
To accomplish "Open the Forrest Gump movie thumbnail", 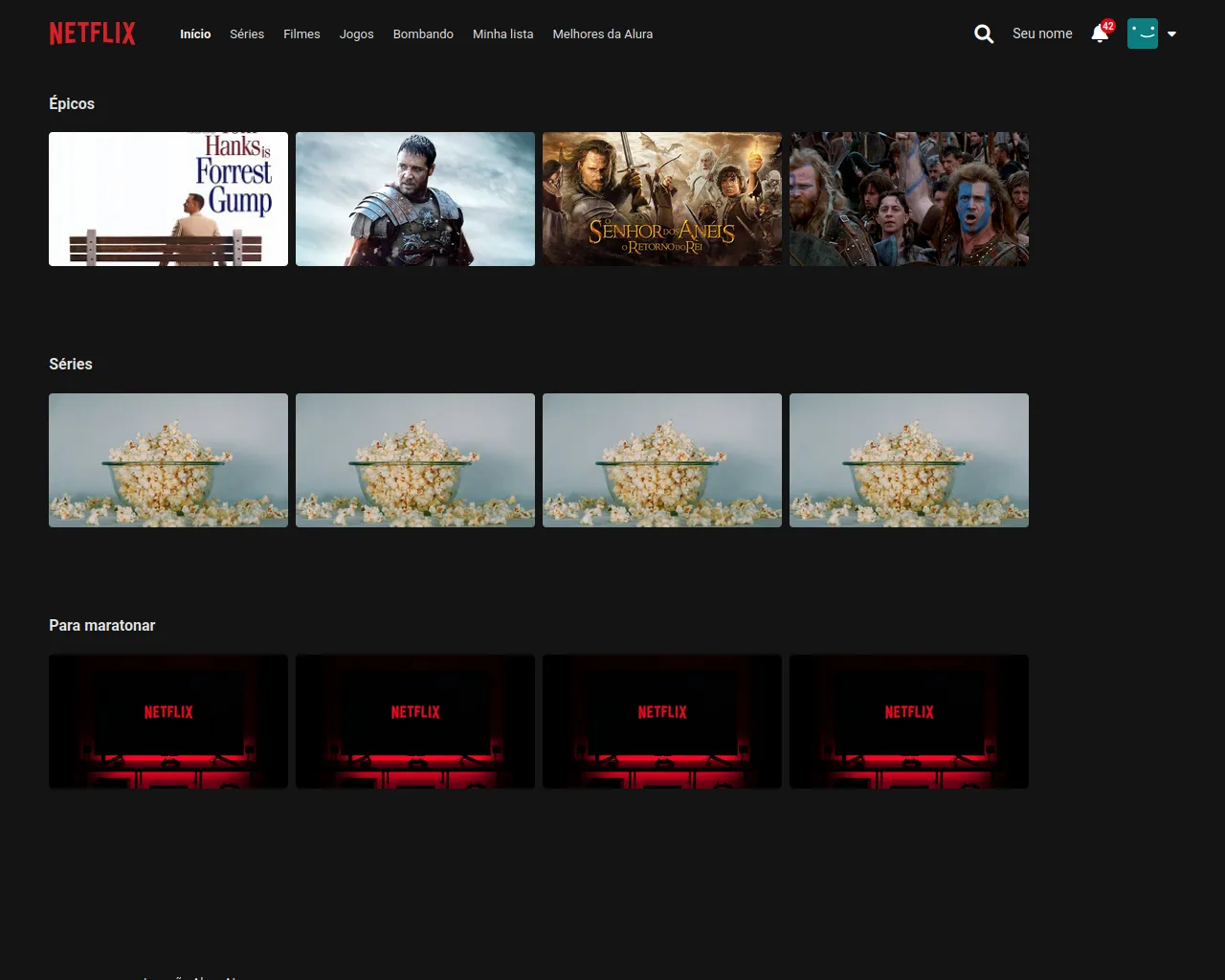I will [168, 199].
